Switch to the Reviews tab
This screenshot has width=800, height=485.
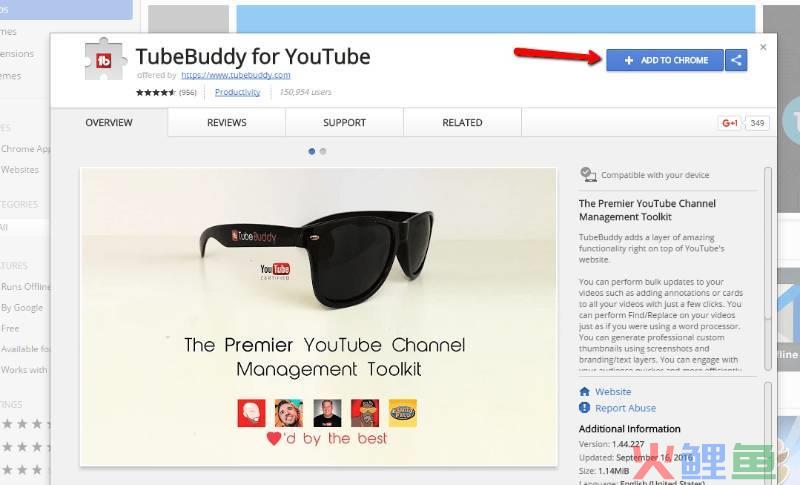(227, 122)
